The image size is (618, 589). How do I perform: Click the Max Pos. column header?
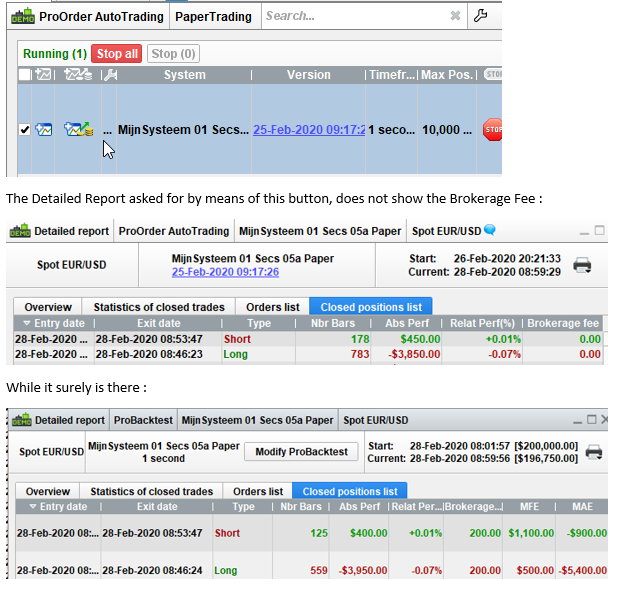[447, 75]
